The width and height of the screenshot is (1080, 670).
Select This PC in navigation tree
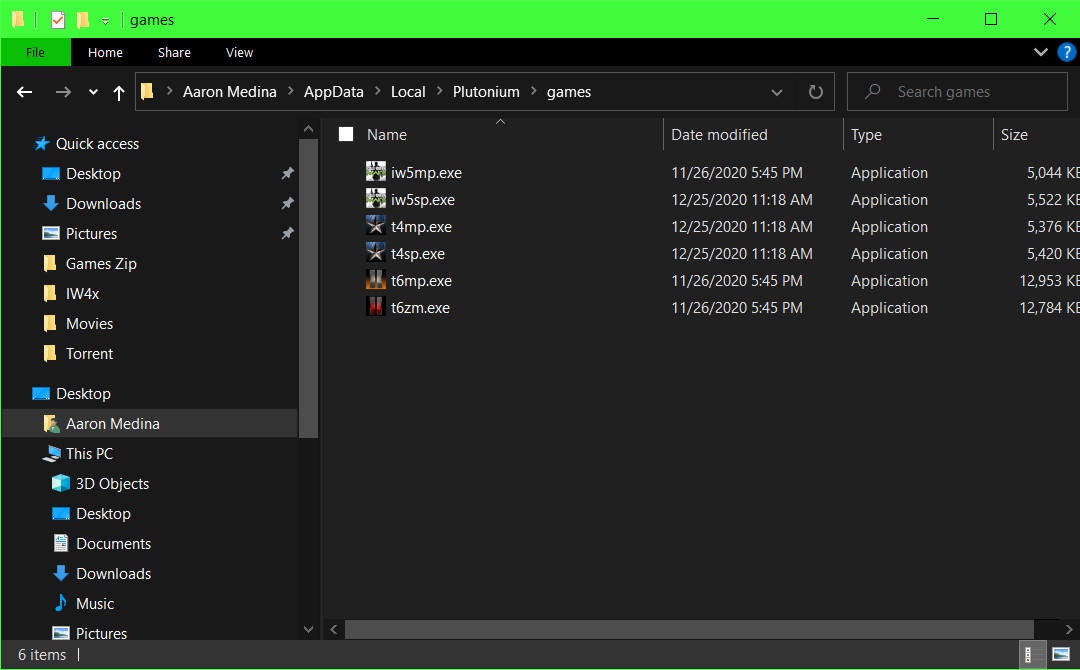[x=89, y=453]
